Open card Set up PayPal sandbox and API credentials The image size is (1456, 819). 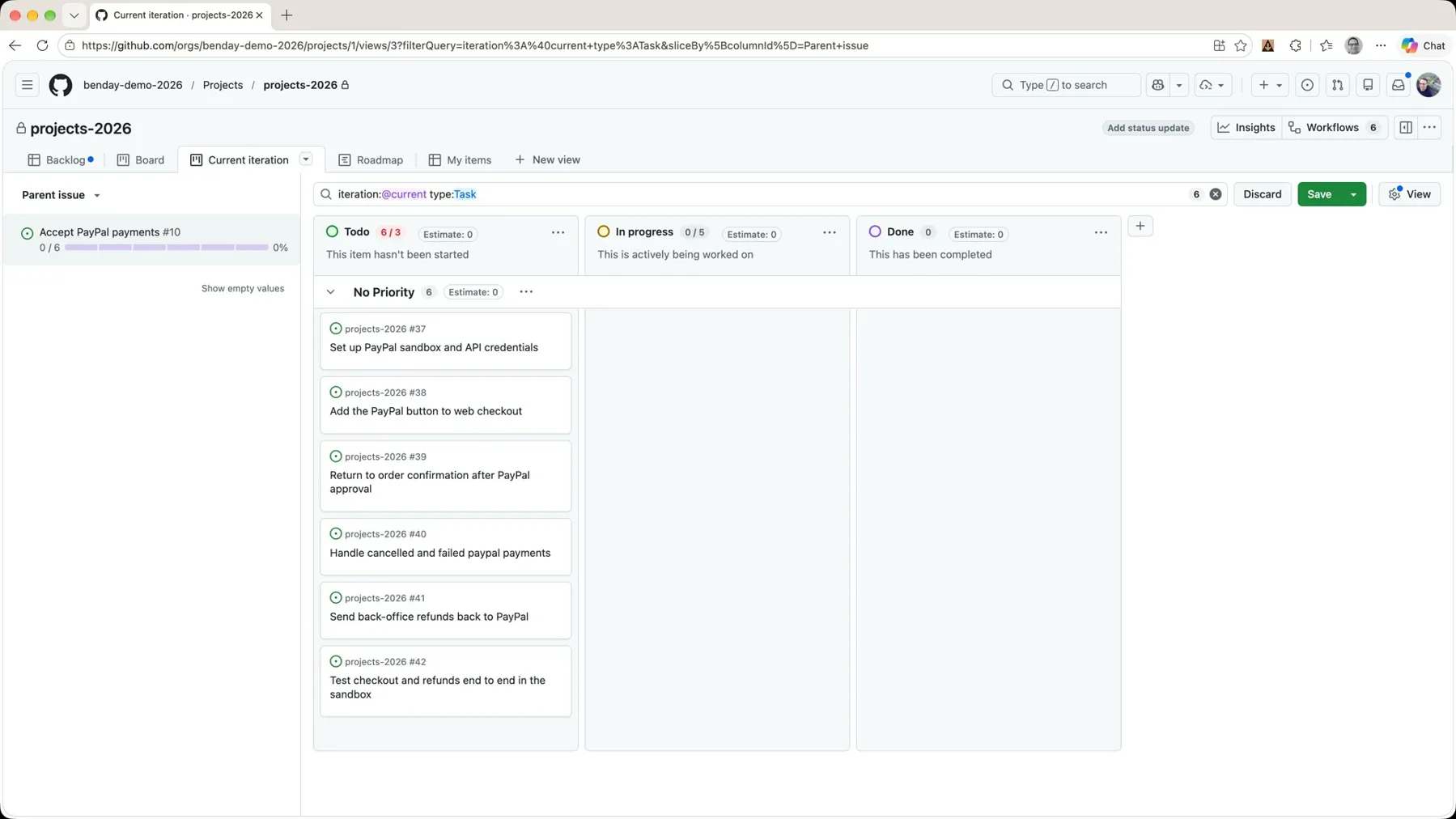point(445,341)
